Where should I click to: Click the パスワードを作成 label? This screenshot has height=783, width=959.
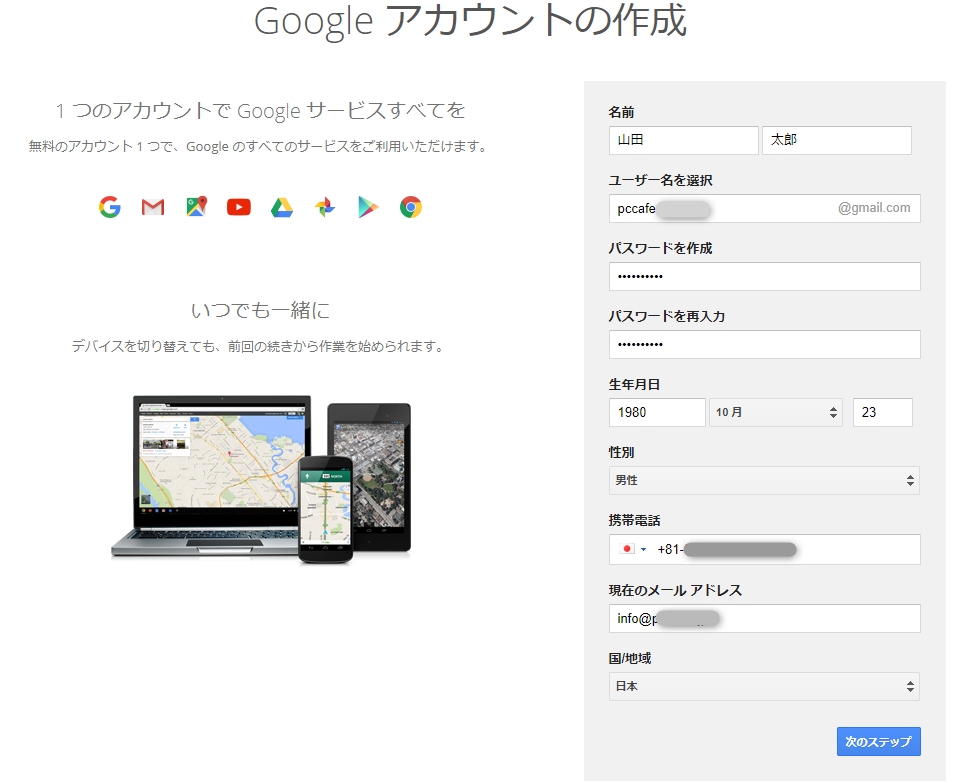[661, 248]
